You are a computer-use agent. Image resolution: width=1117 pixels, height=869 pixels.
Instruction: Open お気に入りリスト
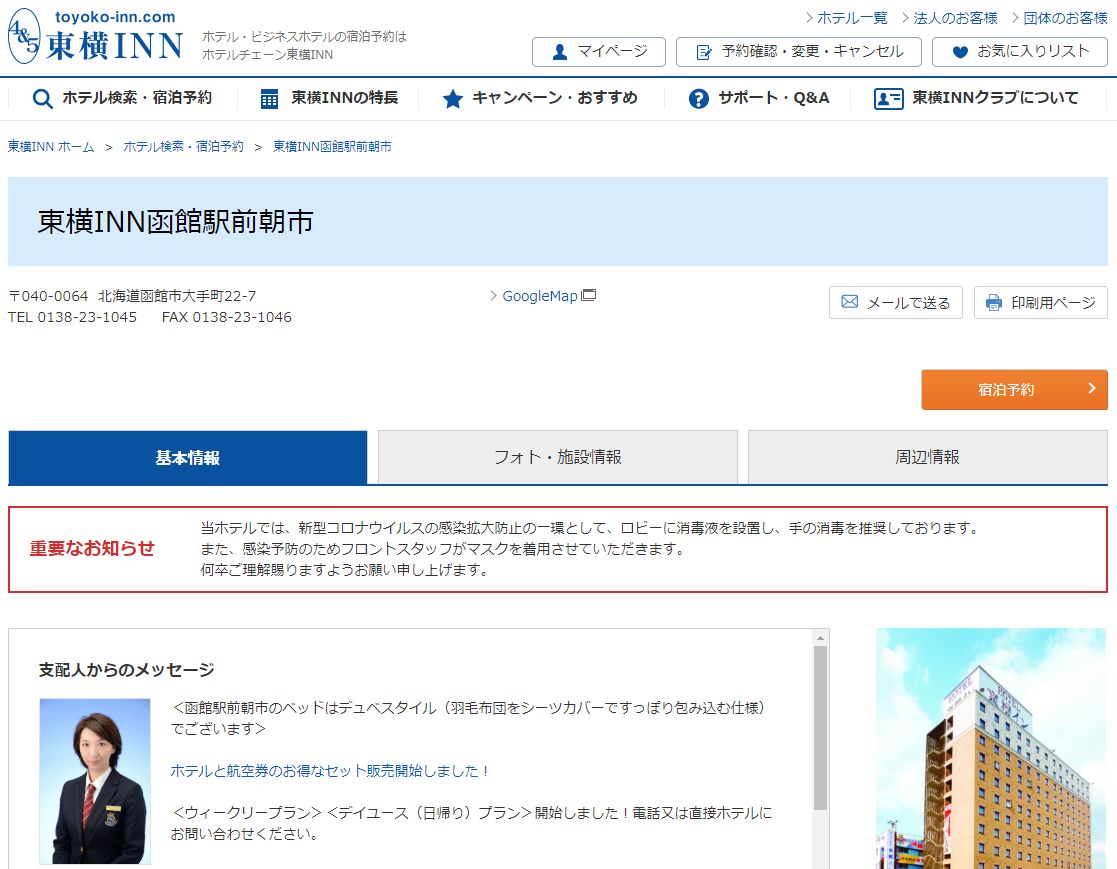(x=1020, y=52)
